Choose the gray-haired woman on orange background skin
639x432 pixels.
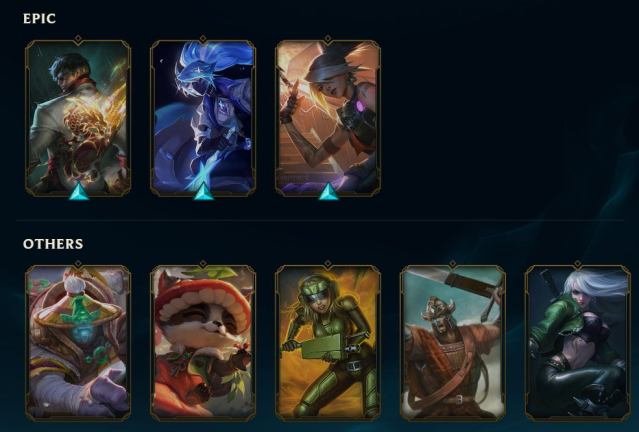[328, 117]
